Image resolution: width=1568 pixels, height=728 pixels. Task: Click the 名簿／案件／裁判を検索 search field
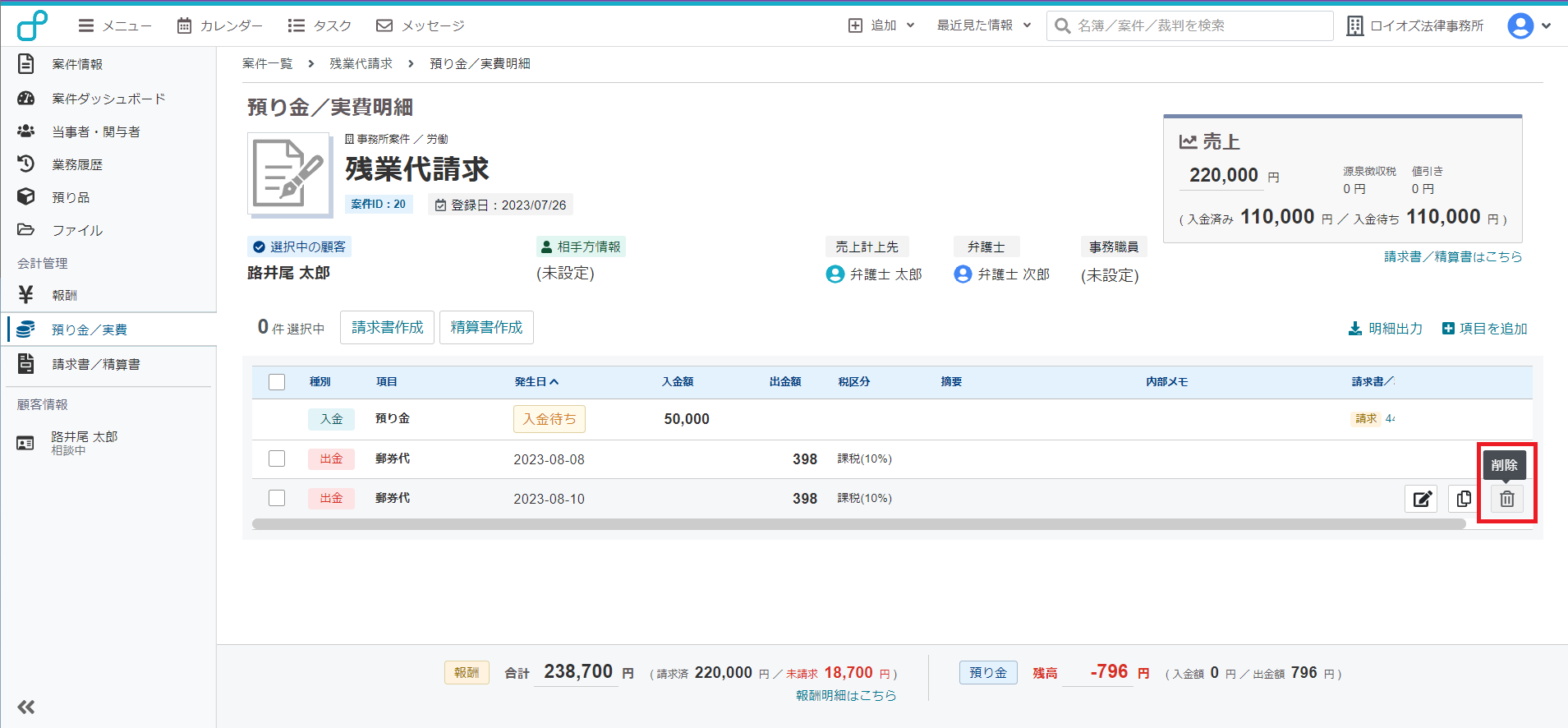click(1190, 25)
